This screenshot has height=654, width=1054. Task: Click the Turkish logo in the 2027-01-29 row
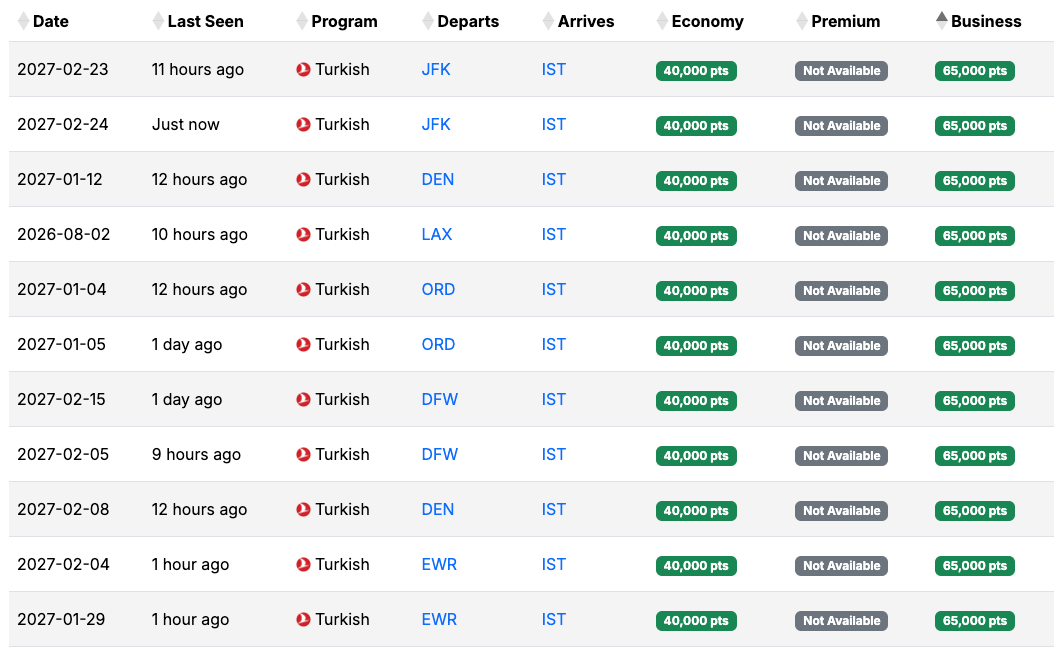coord(304,620)
